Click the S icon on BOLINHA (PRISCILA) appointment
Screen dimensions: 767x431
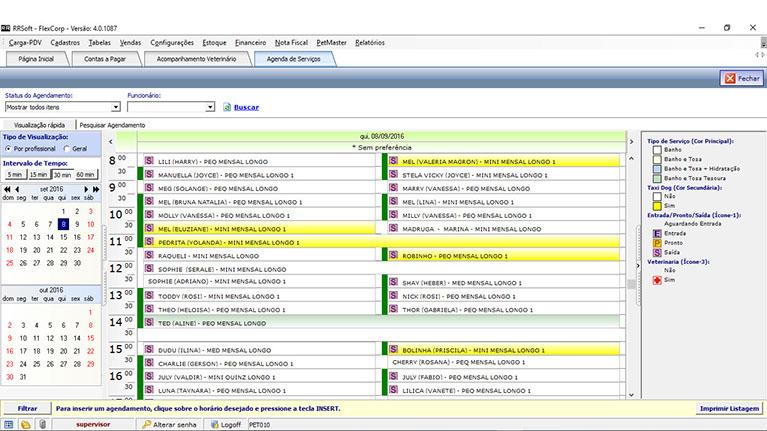pyautogui.click(x=393, y=350)
